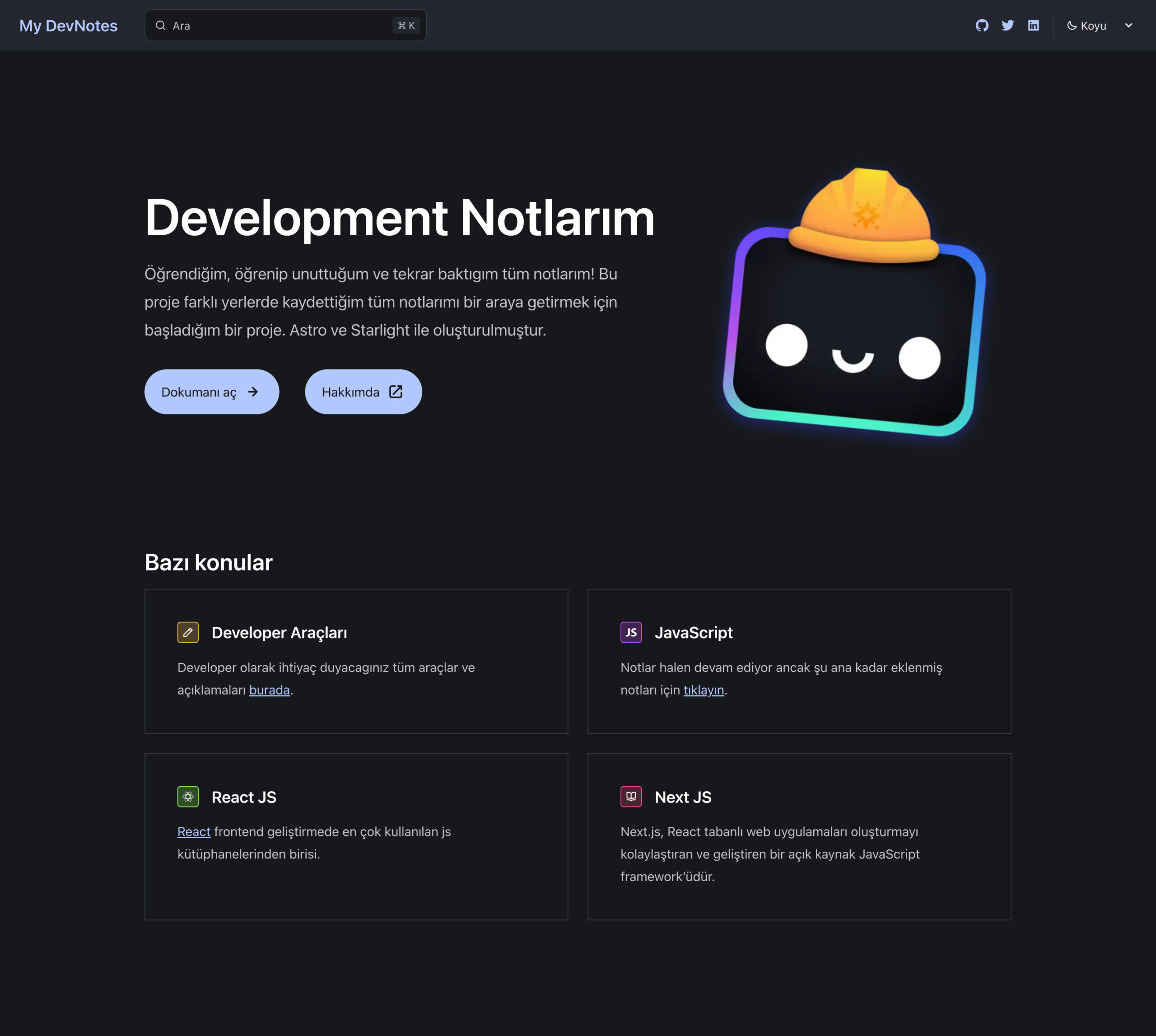Click the Next JS description text

click(x=769, y=854)
